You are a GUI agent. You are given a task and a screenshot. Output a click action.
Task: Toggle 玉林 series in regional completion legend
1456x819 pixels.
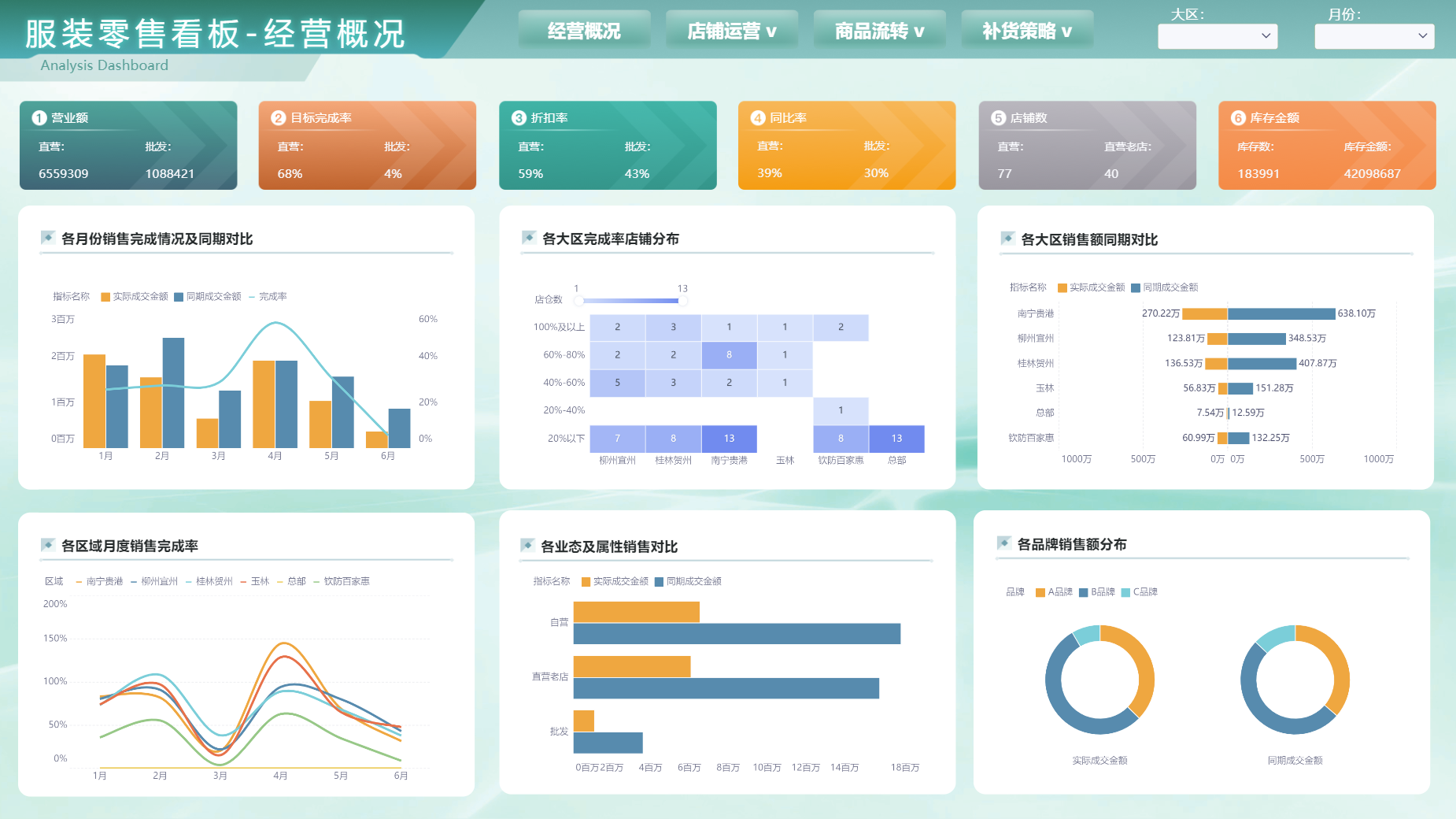[255, 581]
